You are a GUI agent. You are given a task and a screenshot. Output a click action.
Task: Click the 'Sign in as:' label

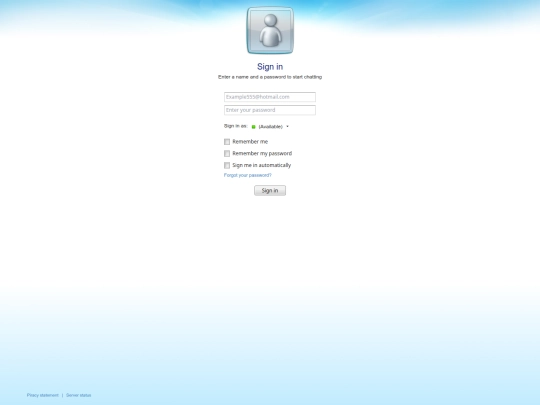click(236, 126)
